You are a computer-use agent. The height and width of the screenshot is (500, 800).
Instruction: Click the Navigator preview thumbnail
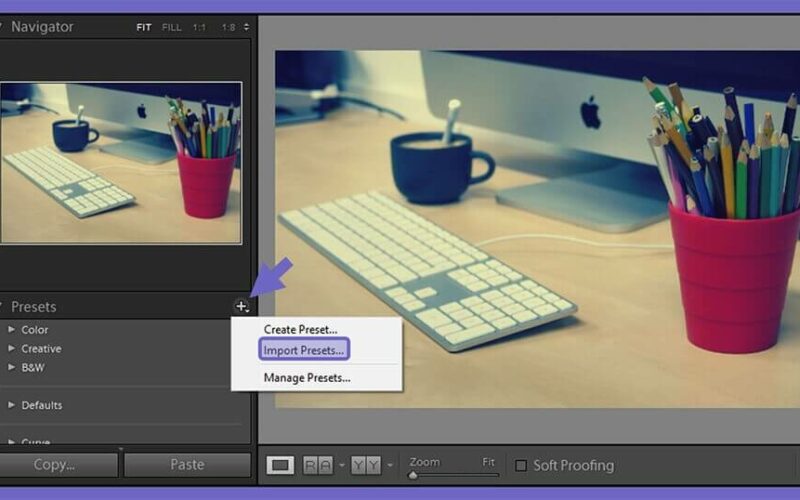(x=121, y=162)
